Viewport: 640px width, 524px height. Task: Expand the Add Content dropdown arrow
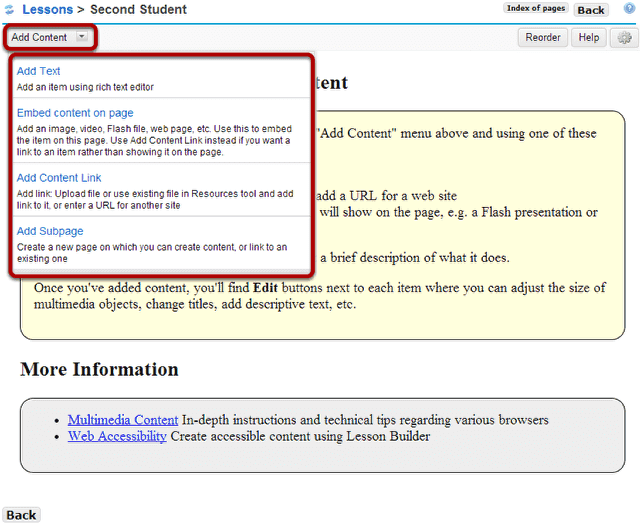(82, 37)
